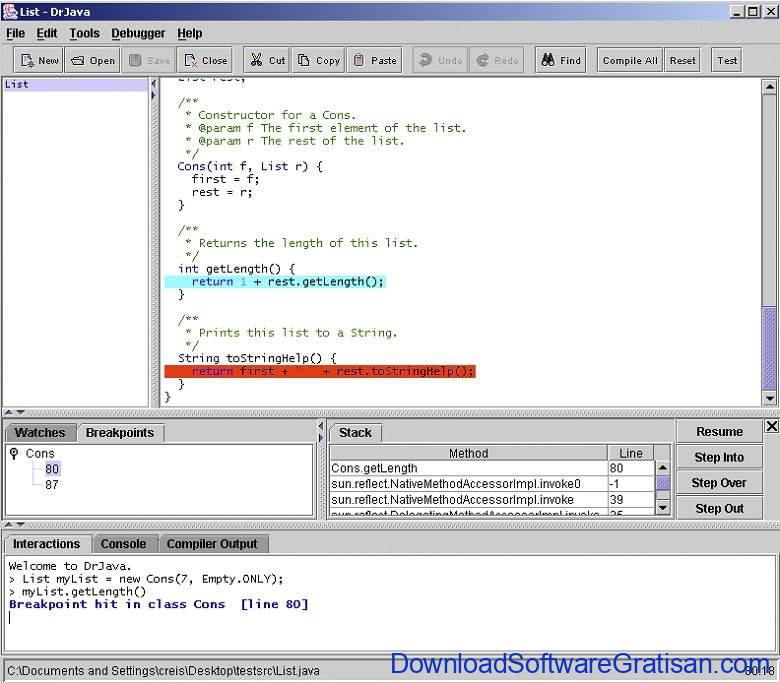Click the stack table scroll down arrow
The width and height of the screenshot is (780, 683).
click(x=663, y=508)
